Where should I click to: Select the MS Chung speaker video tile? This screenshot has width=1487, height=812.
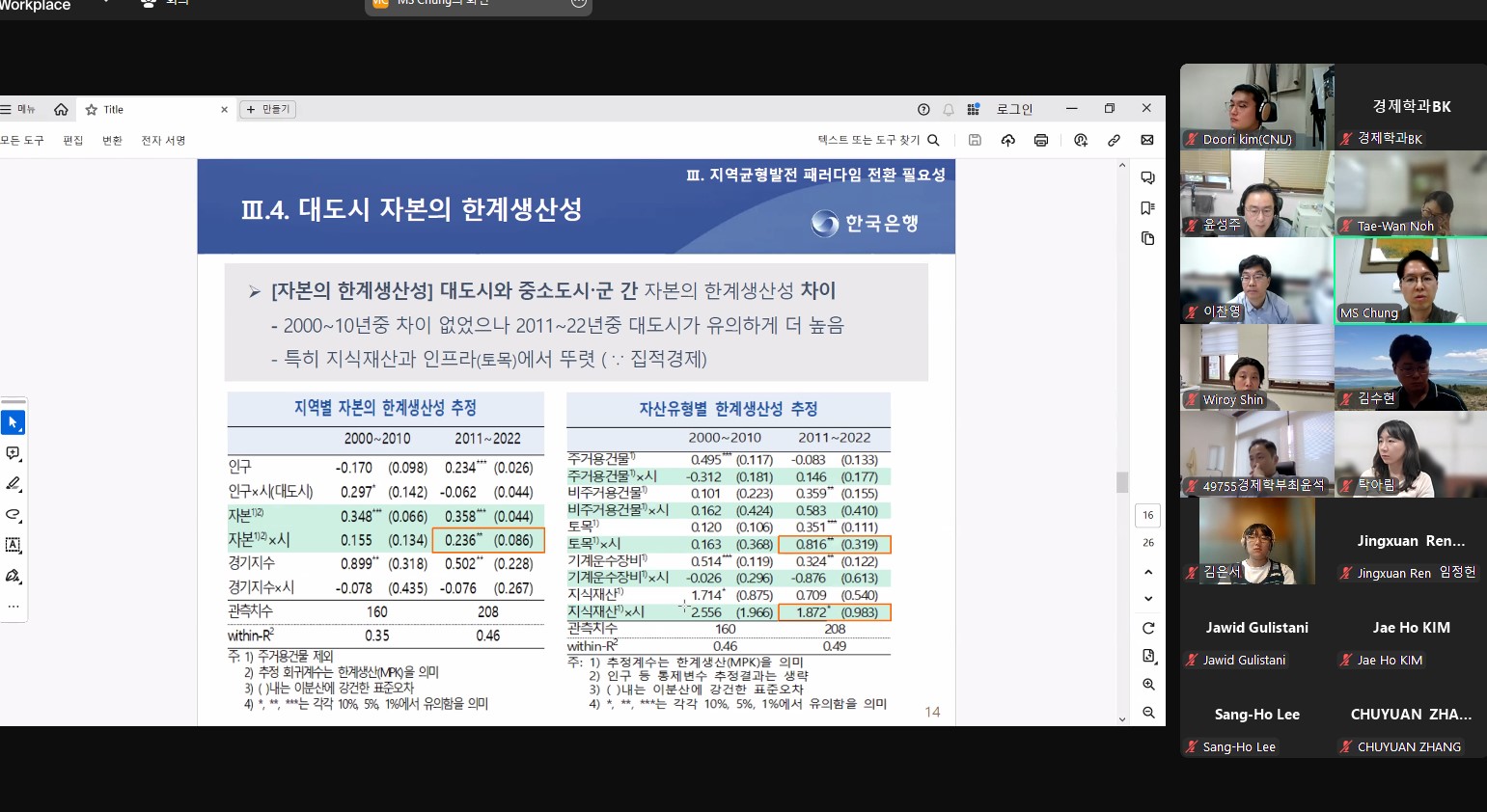point(1411,281)
